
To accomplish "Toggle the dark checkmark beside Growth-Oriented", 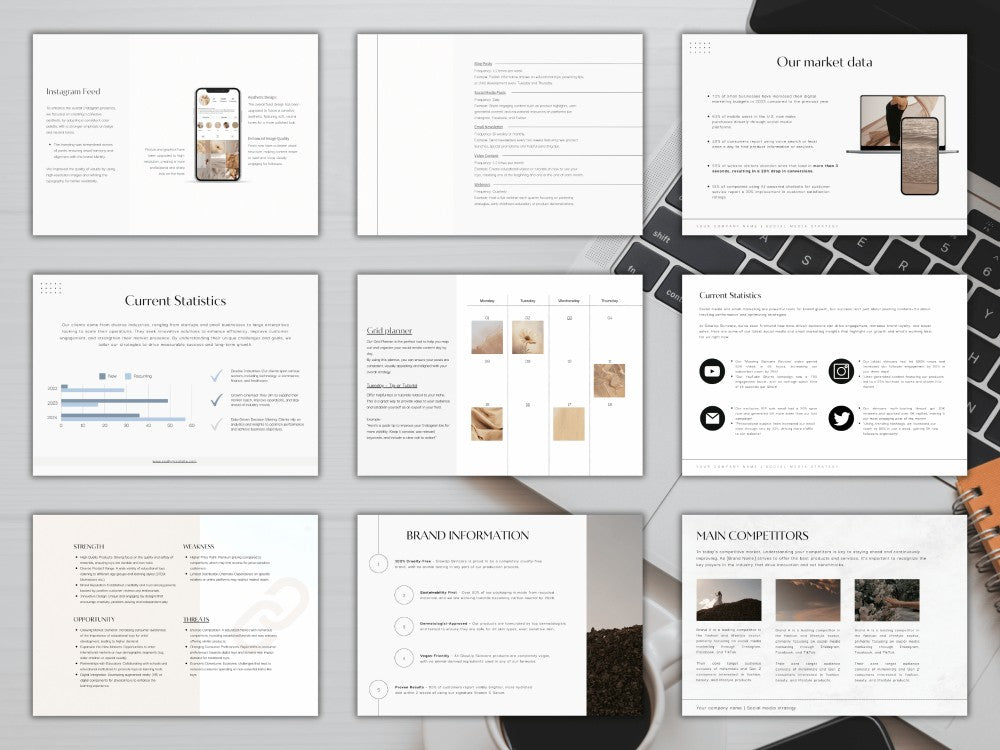I will pos(216,400).
